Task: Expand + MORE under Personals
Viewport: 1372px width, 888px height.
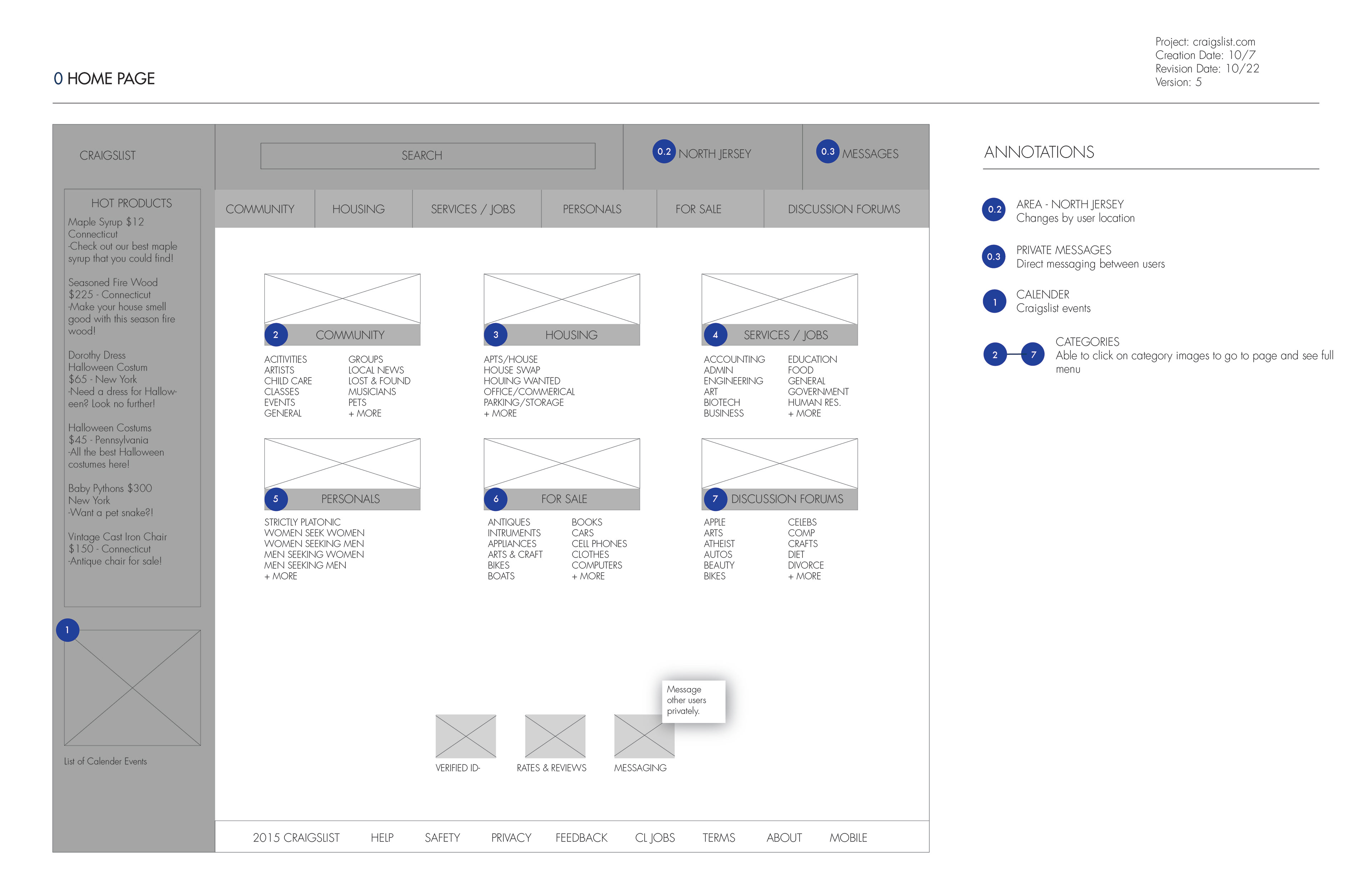Action: [x=281, y=576]
